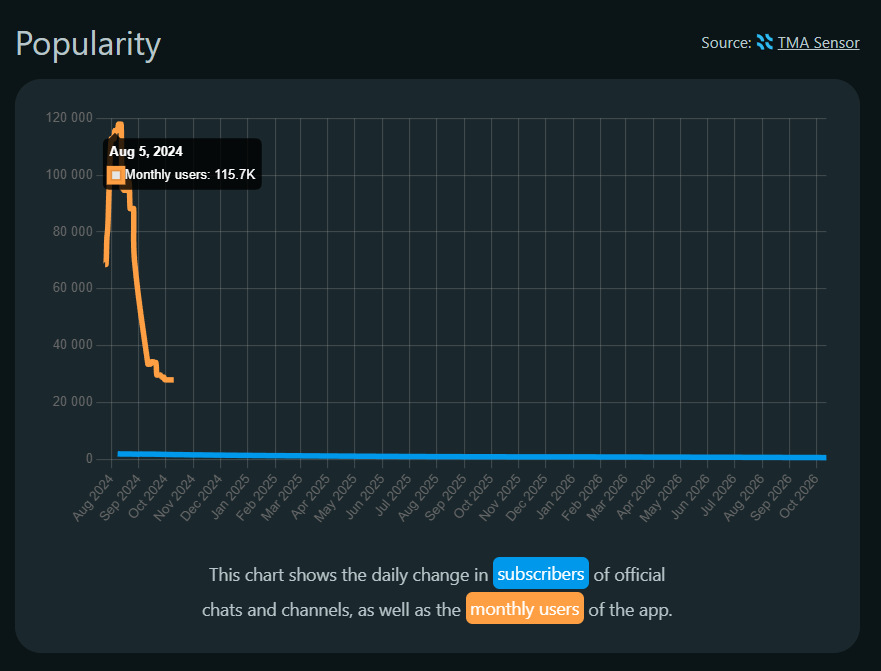881x671 pixels.
Task: Click the 'Monthly users: 115.7K' tooltip value
Action: click(190, 175)
